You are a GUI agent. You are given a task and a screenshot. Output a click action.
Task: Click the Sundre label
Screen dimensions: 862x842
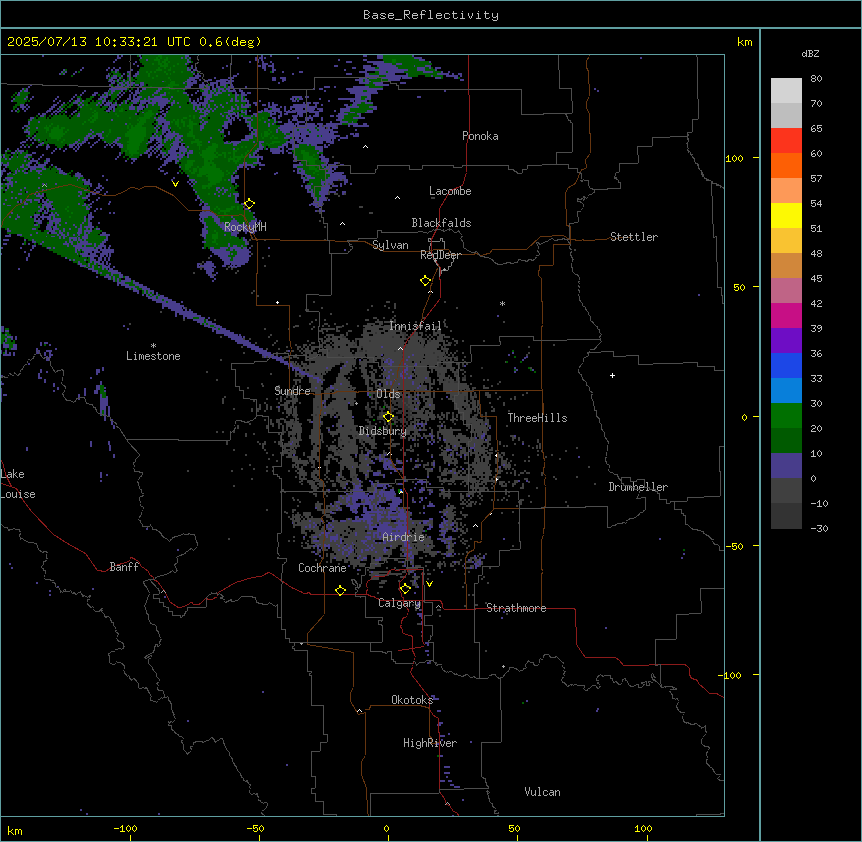292,391
